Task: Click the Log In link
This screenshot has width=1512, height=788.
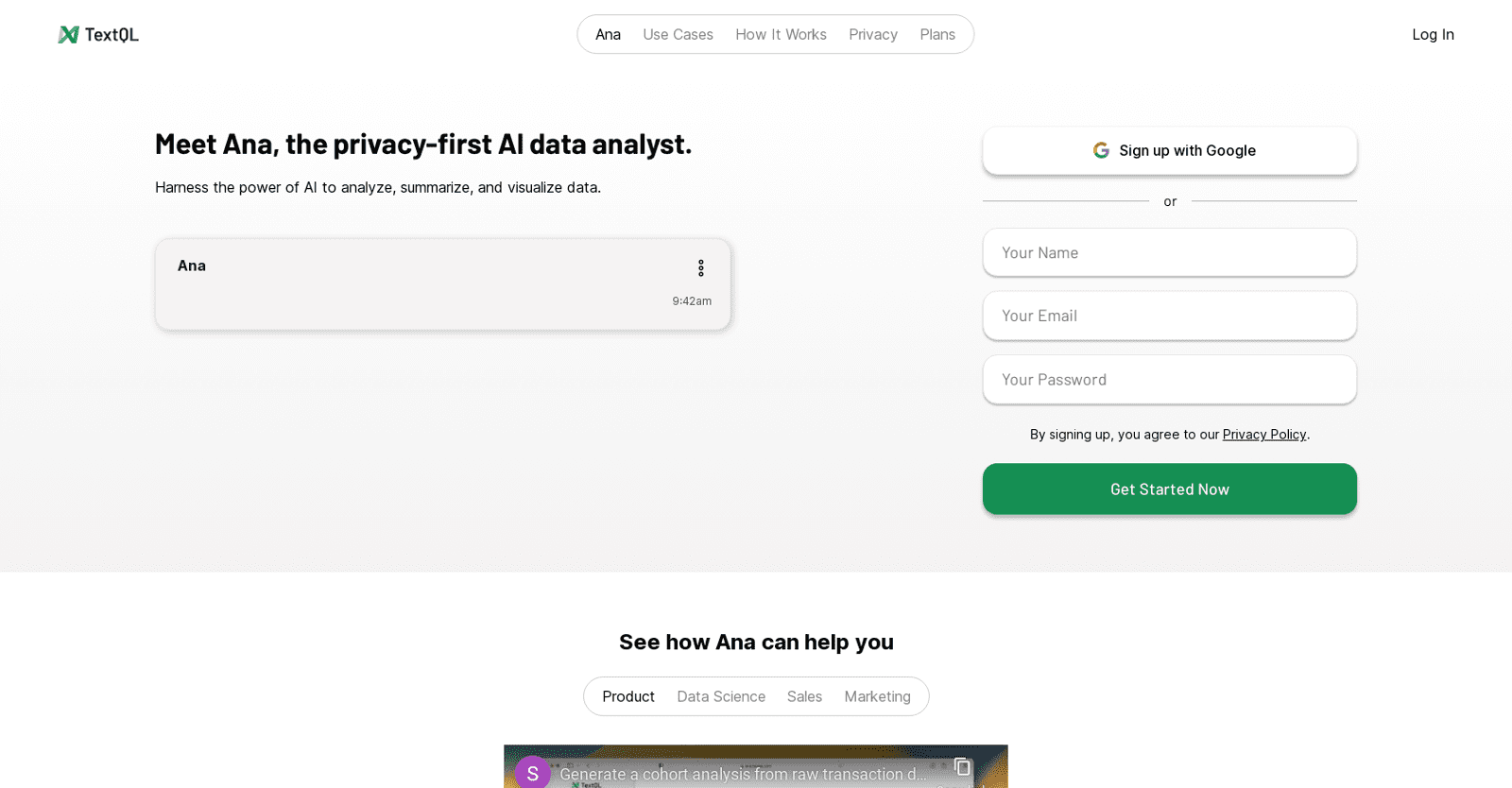Action: tap(1433, 35)
